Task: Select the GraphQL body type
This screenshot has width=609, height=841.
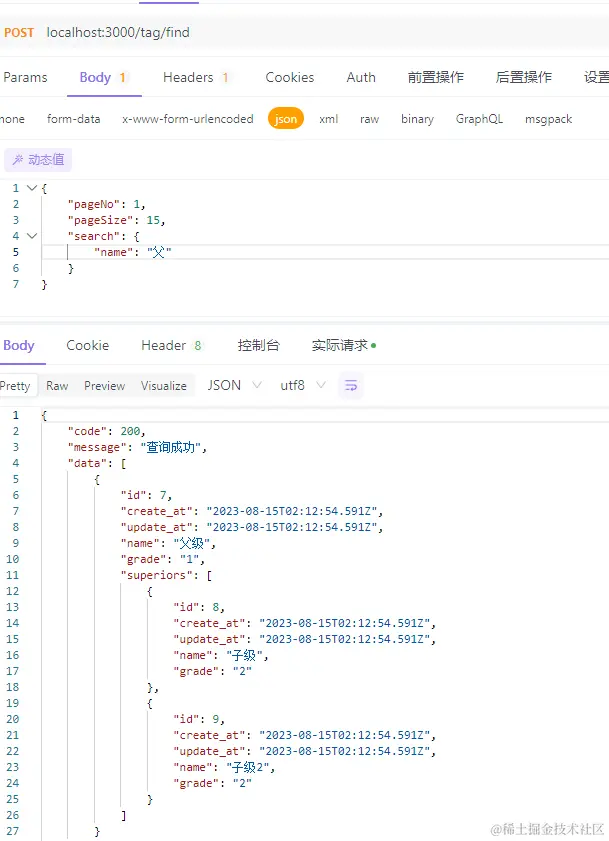Action: [x=479, y=119]
